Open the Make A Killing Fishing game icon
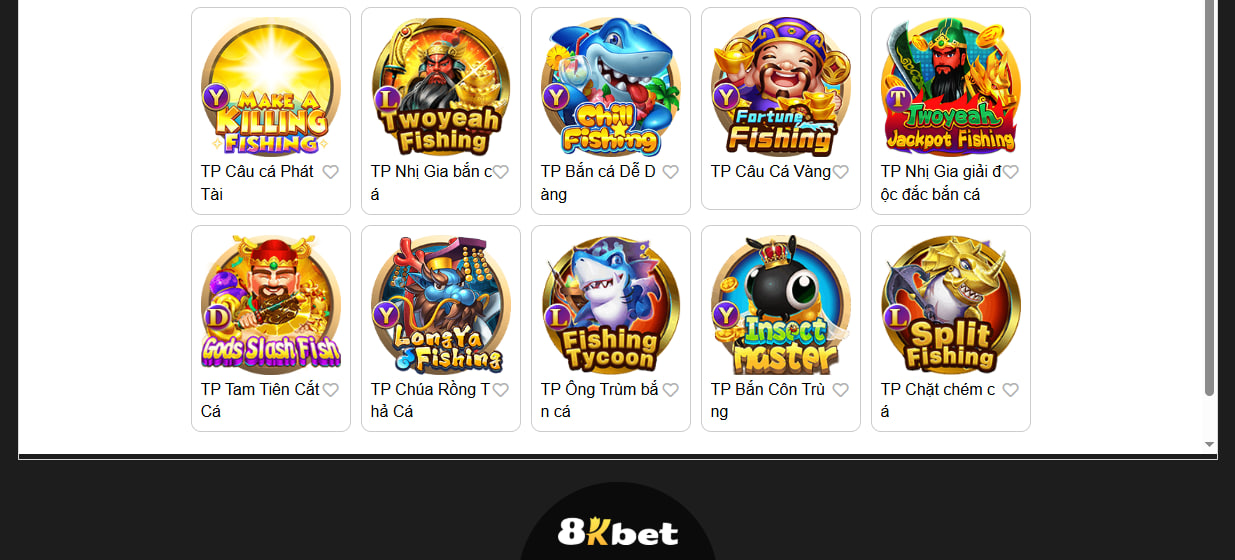 point(271,87)
